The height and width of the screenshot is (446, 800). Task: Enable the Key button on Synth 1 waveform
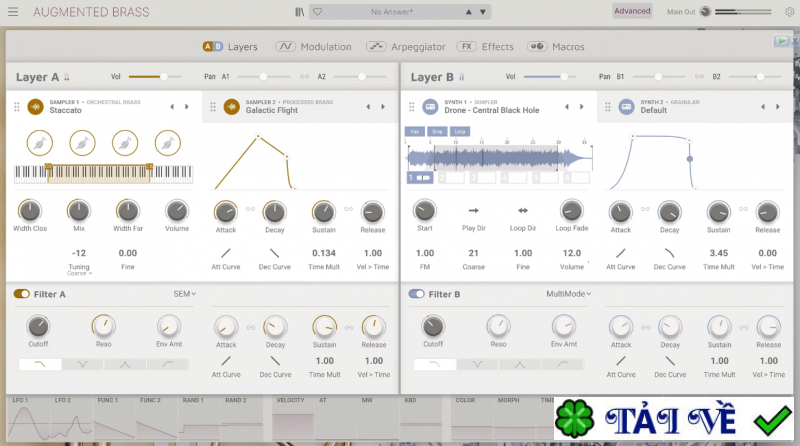pos(415,132)
